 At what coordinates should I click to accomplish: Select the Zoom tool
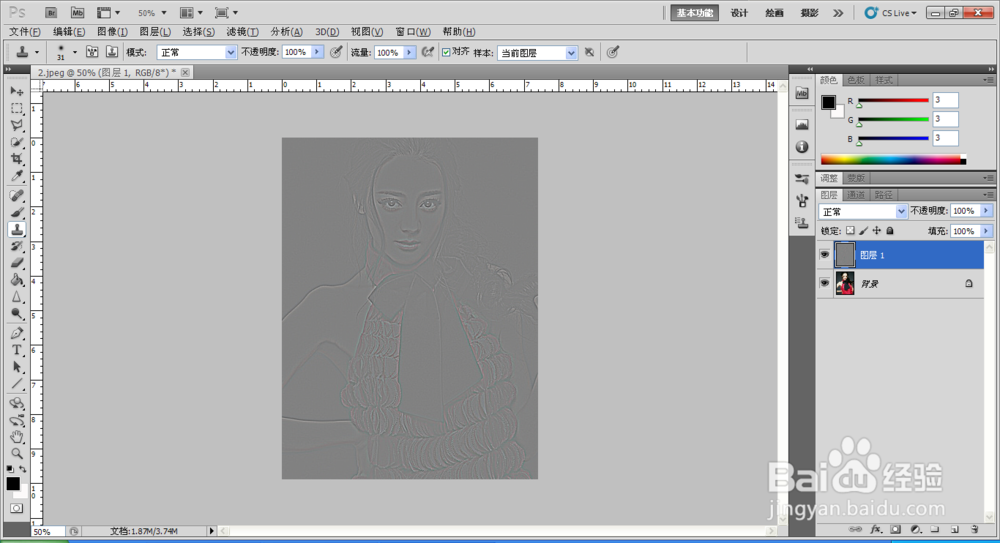17,454
